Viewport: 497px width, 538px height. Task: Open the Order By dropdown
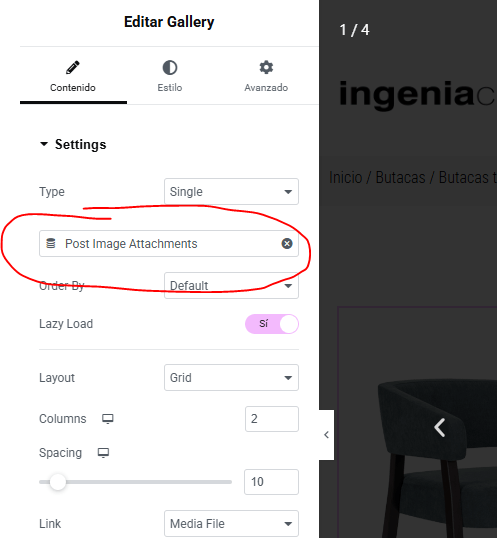click(231, 285)
